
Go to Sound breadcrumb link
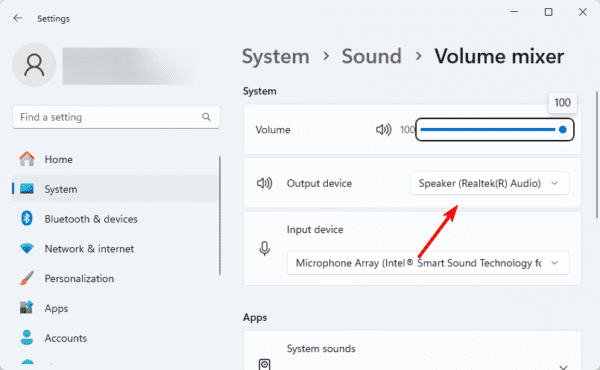(372, 56)
